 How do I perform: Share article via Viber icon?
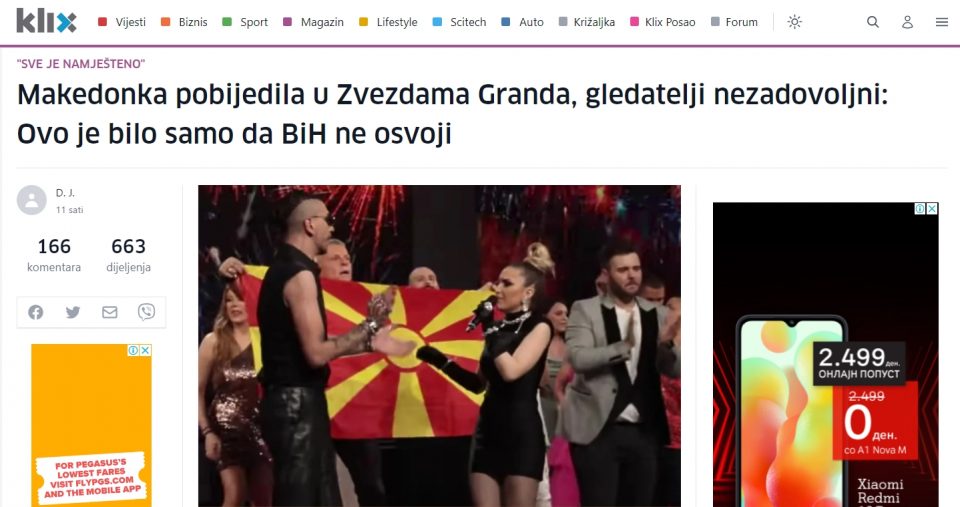coord(146,312)
